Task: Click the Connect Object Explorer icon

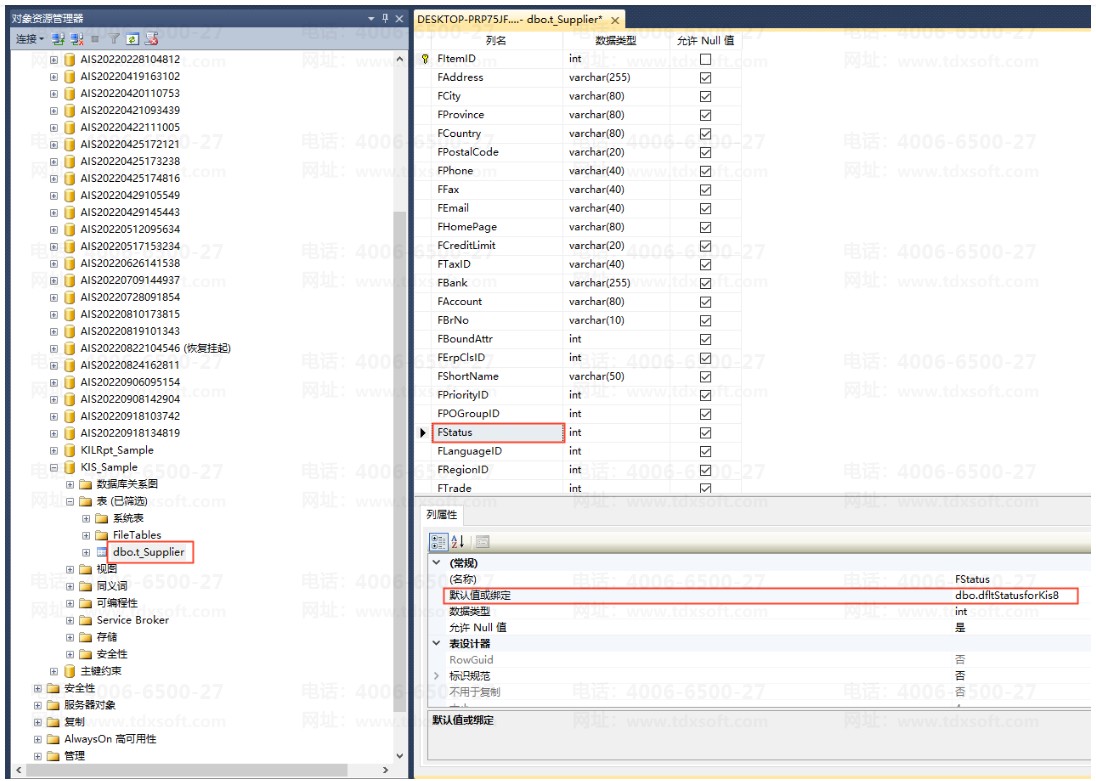Action: 58,38
